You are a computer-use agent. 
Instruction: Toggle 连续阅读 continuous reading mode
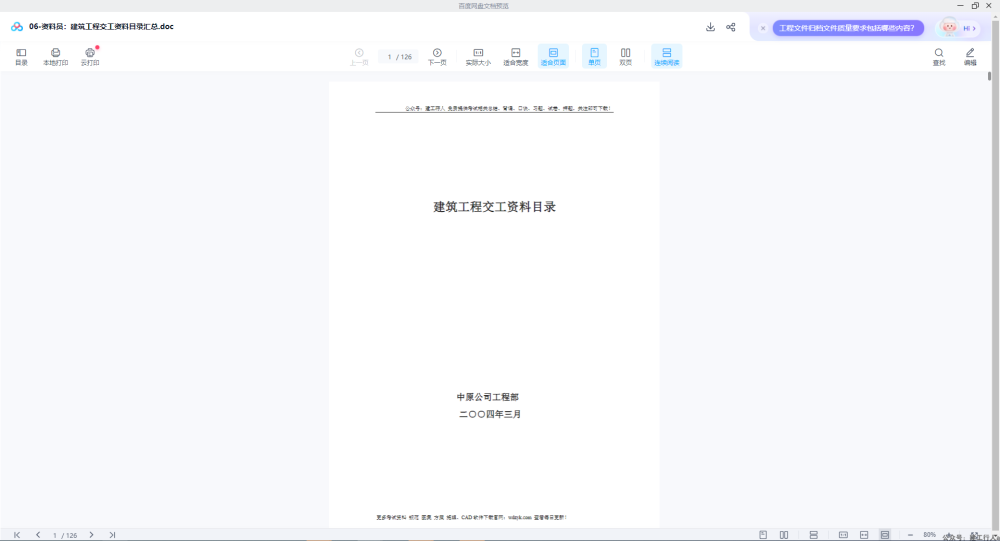click(666, 56)
